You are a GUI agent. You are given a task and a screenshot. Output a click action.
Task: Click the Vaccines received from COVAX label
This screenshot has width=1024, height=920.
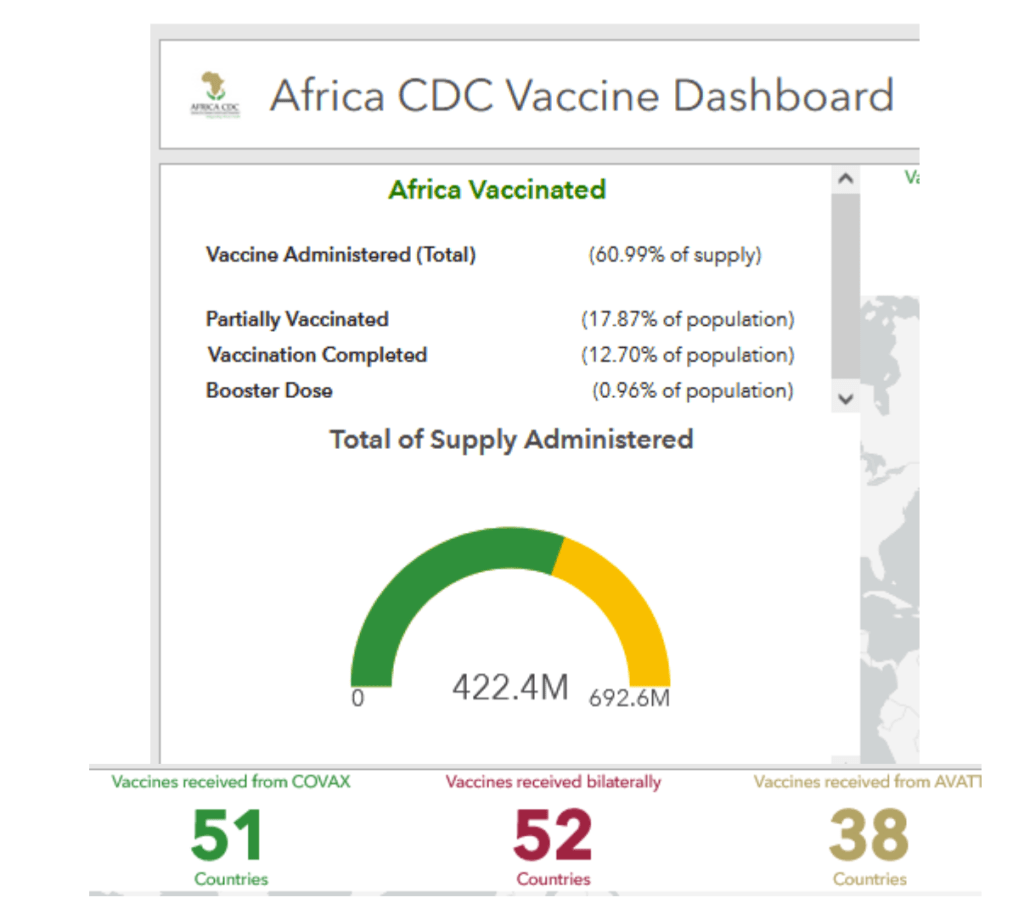231,782
